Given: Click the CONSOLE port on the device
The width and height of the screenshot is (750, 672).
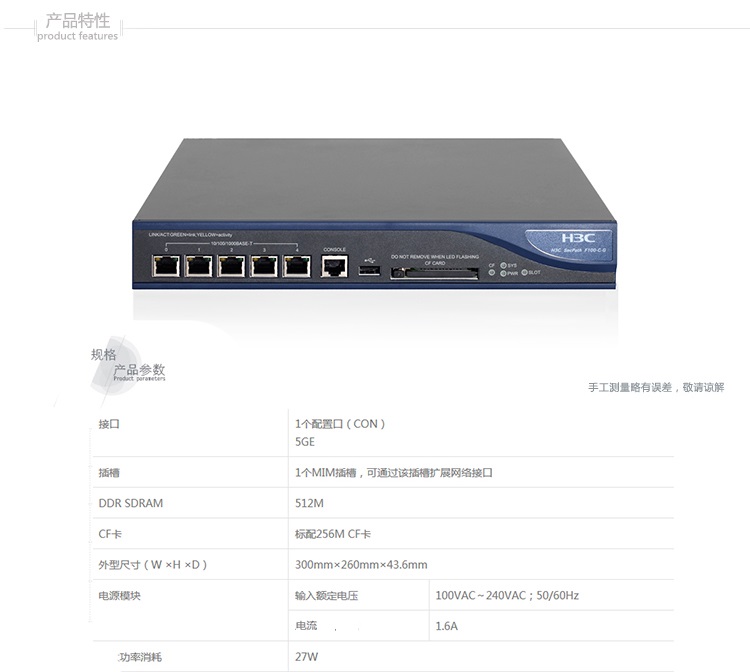Looking at the screenshot, I should 334,266.
